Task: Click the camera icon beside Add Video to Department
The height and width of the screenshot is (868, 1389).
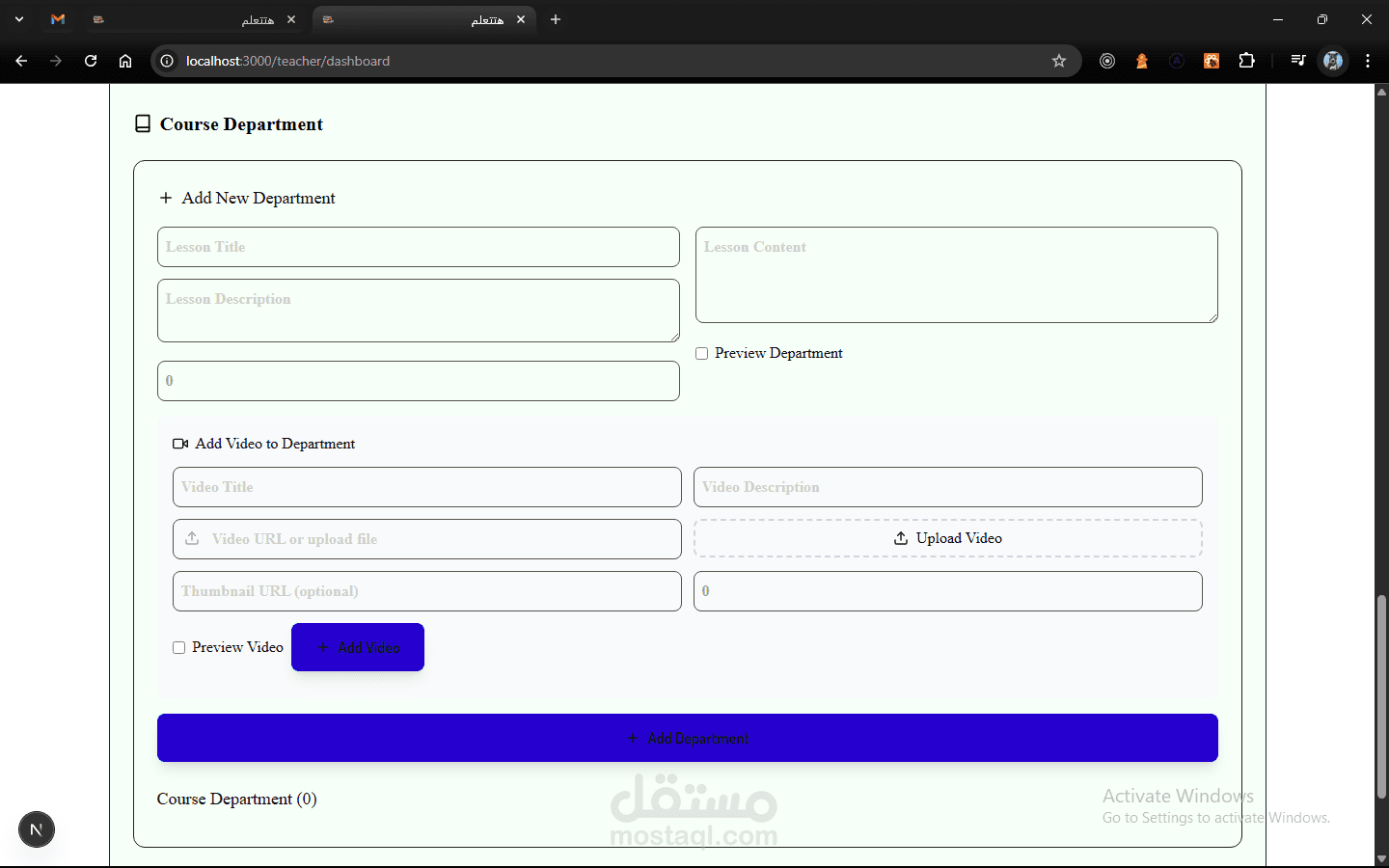Action: pyautogui.click(x=180, y=444)
